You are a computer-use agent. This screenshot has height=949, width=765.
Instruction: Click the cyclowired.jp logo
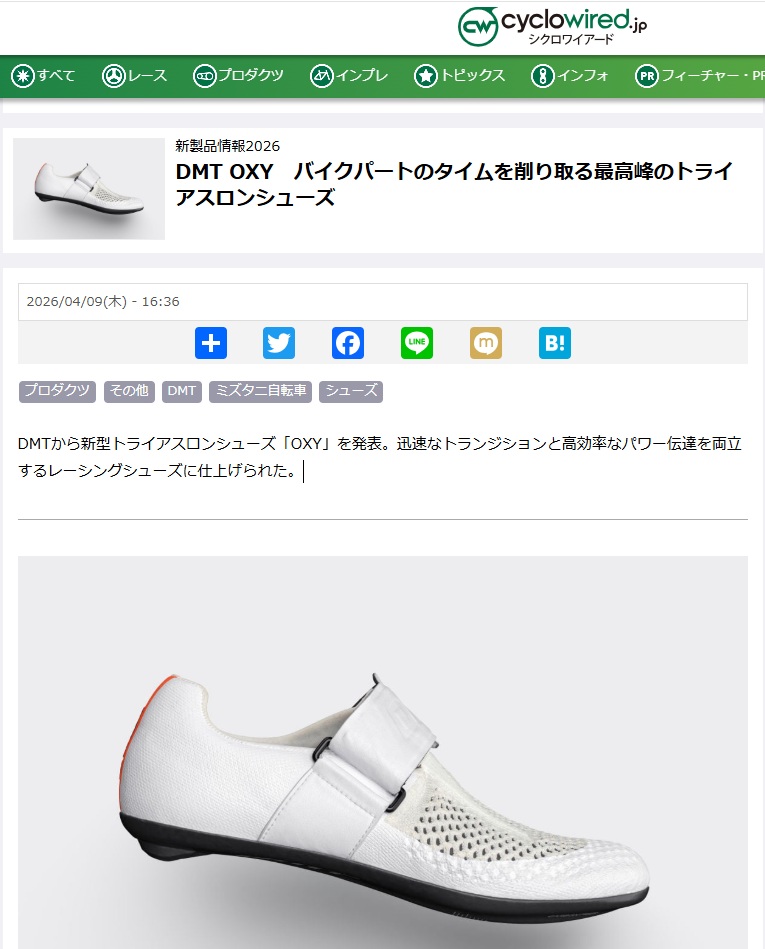(552, 27)
